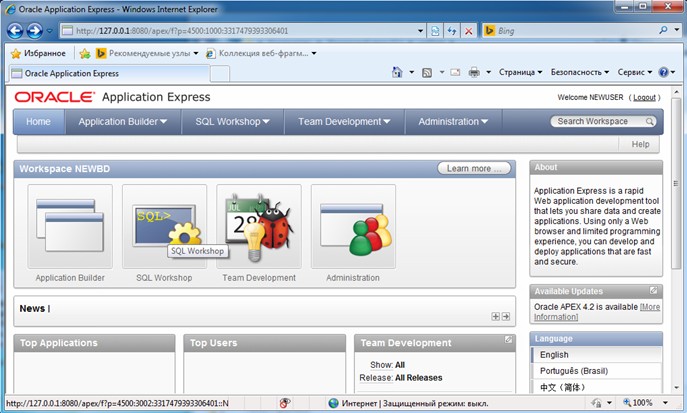Click the Logout link
The width and height of the screenshot is (687, 413).
click(x=644, y=97)
